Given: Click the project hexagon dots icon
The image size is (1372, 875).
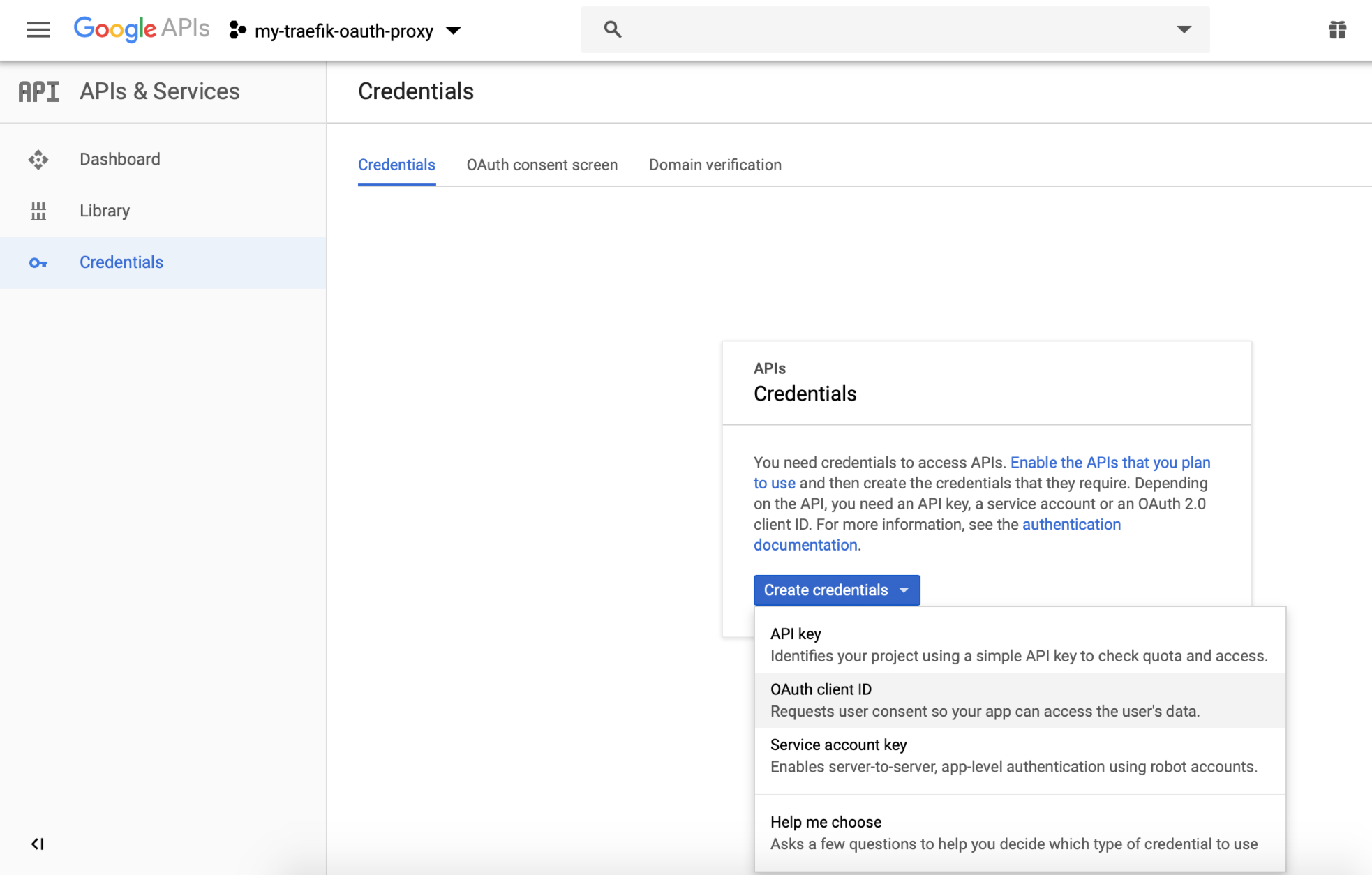Looking at the screenshot, I should pos(237,30).
